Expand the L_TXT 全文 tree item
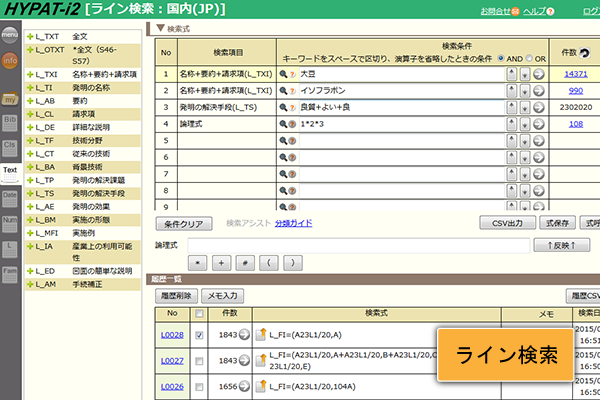Image resolution: width=600 pixels, height=400 pixels. click(x=30, y=37)
